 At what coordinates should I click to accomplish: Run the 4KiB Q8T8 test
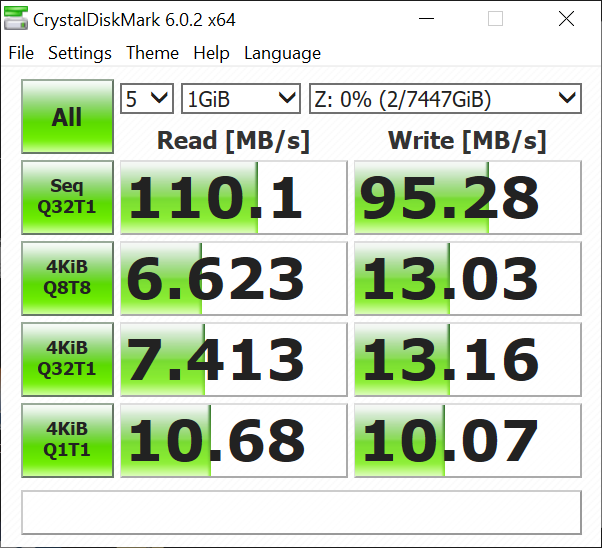coord(68,278)
